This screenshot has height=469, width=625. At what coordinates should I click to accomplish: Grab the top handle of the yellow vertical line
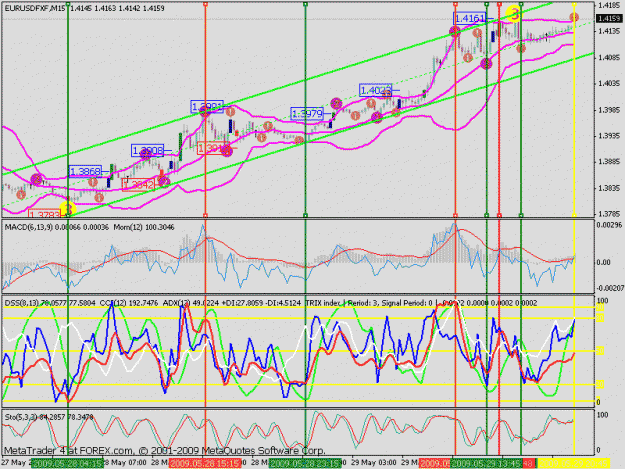click(574, 4)
